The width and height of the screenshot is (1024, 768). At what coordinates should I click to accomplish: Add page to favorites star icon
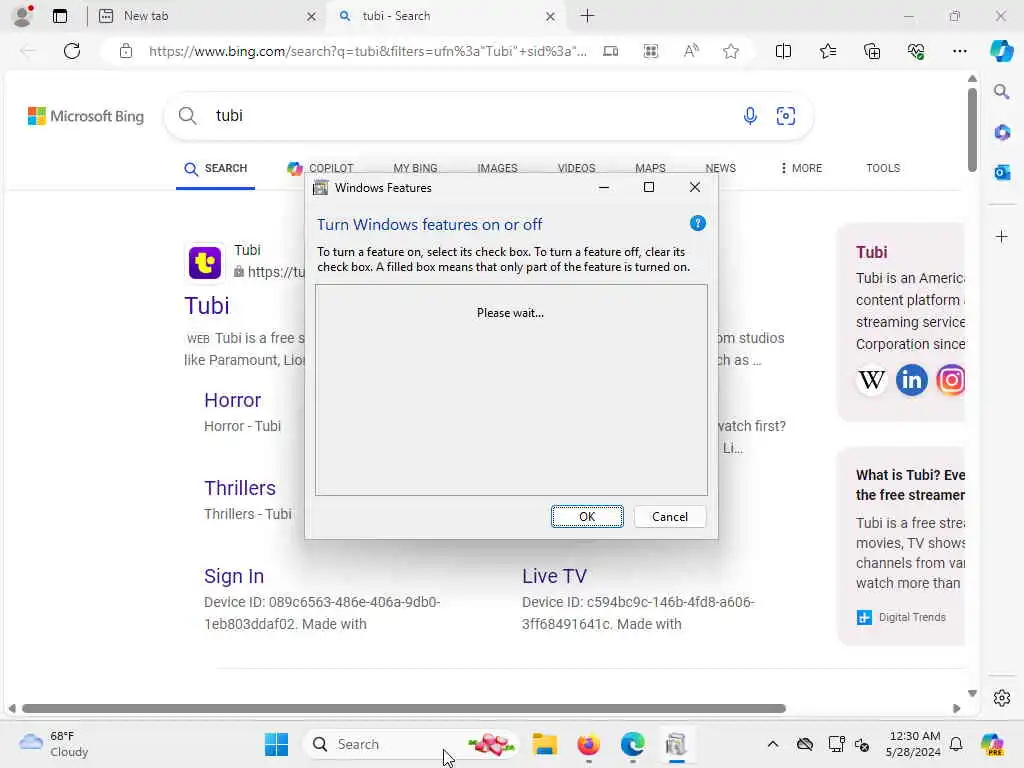point(731,51)
